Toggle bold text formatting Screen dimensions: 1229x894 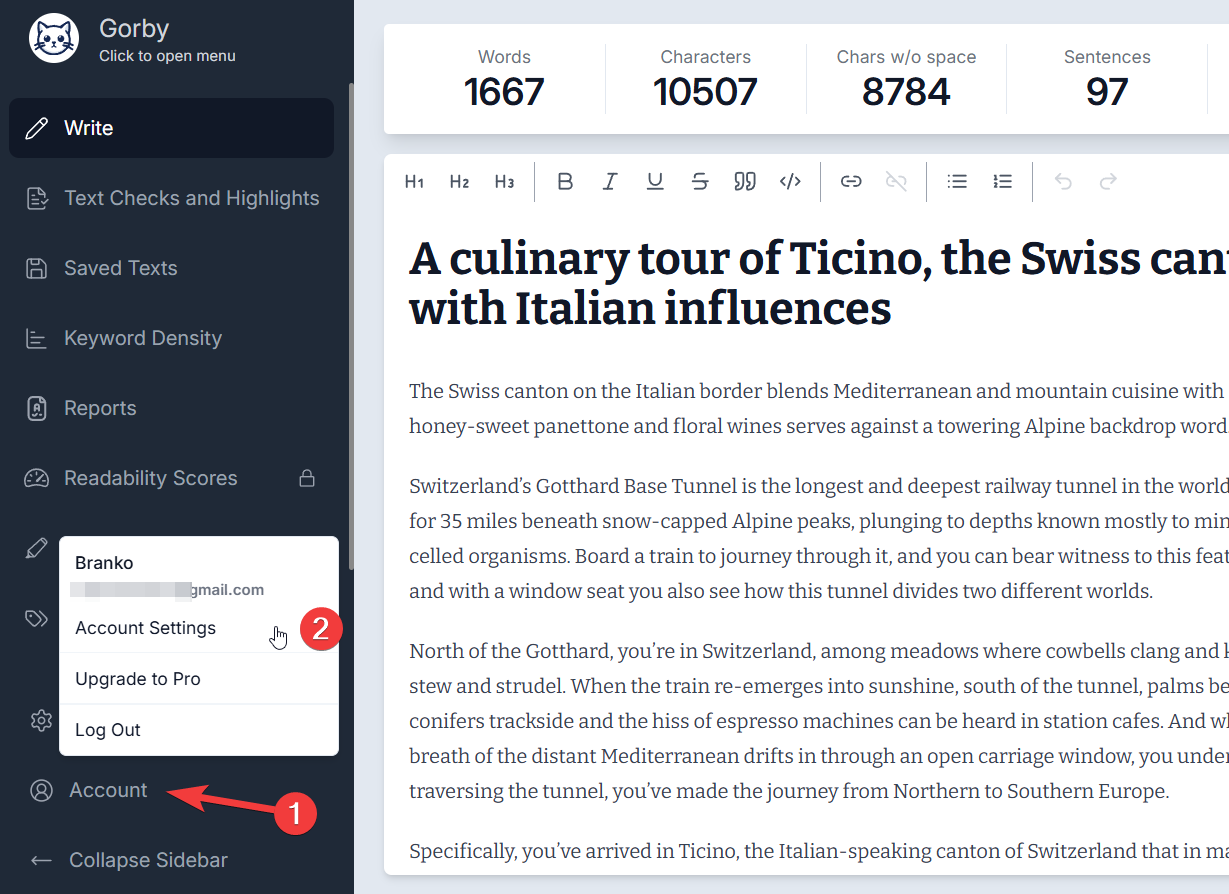pos(565,182)
